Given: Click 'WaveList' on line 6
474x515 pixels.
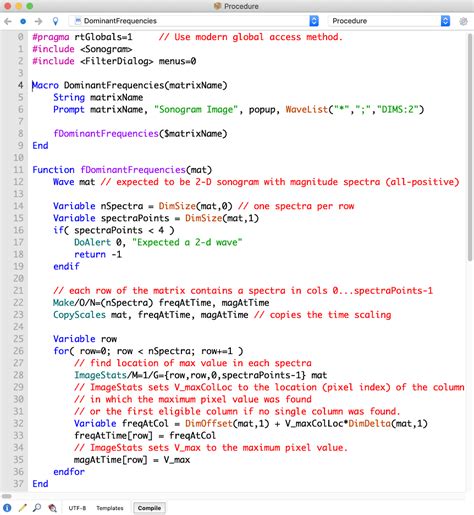Looking at the screenshot, I should tap(307, 109).
